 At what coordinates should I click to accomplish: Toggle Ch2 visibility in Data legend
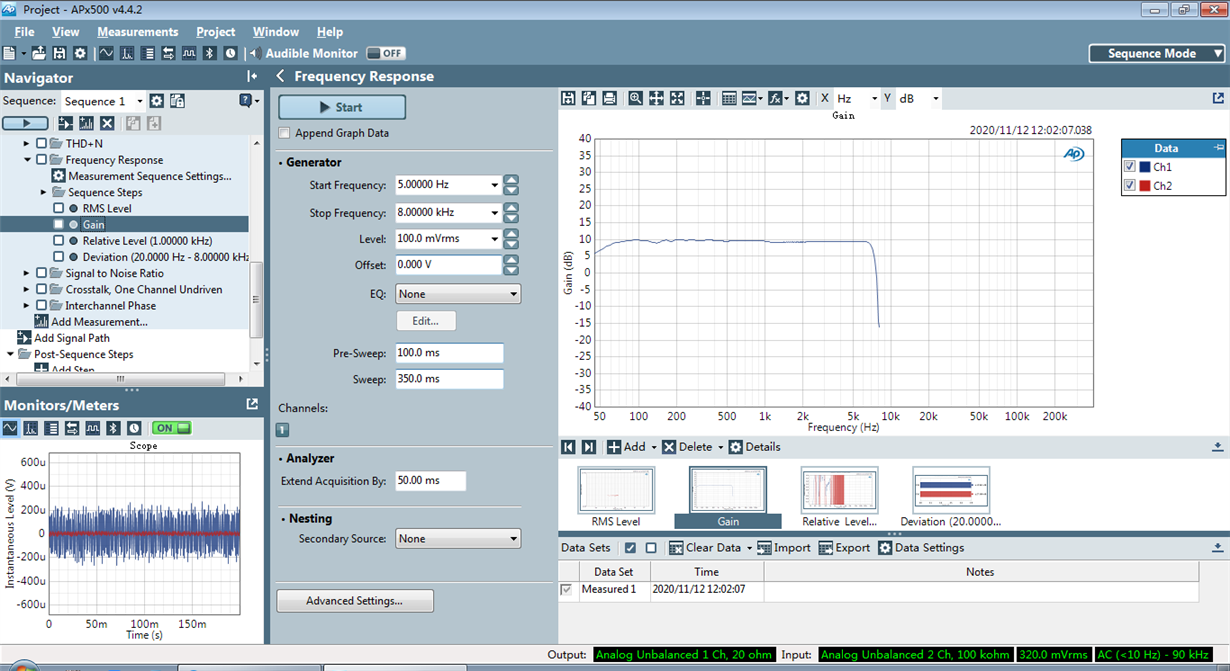pos(1130,186)
